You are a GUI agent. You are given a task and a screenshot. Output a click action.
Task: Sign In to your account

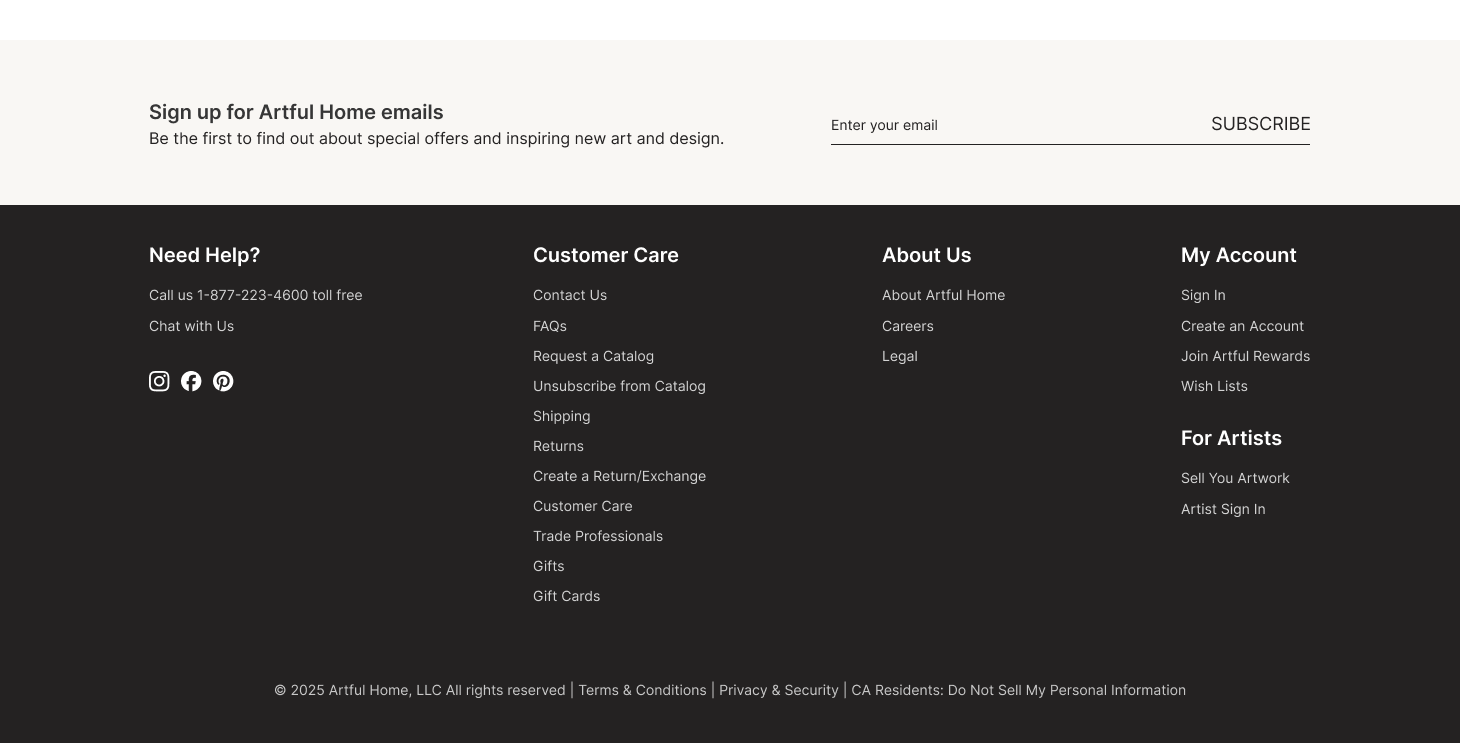pyautogui.click(x=1203, y=295)
